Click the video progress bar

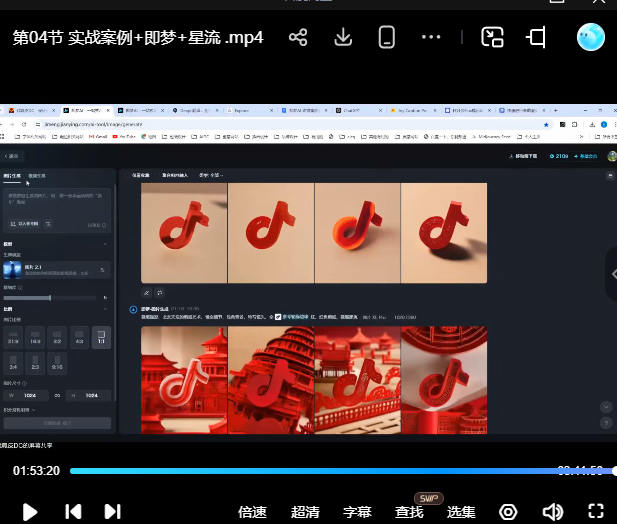[x=300, y=470]
